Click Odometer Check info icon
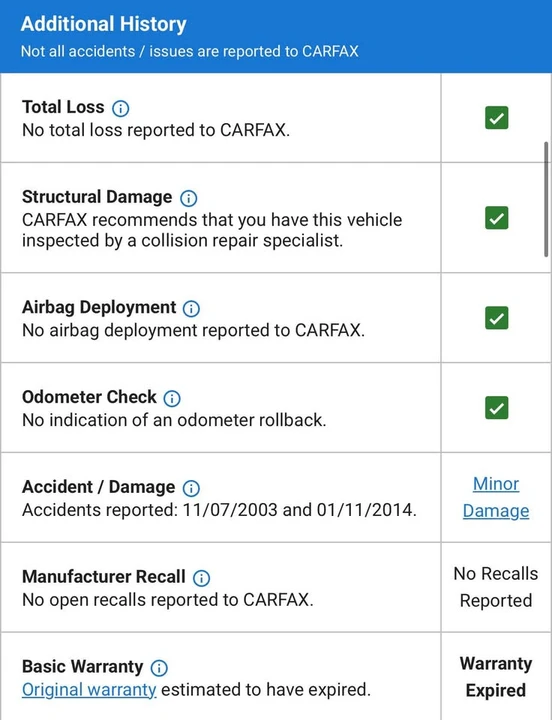The height and width of the screenshot is (720, 552). 172,399
